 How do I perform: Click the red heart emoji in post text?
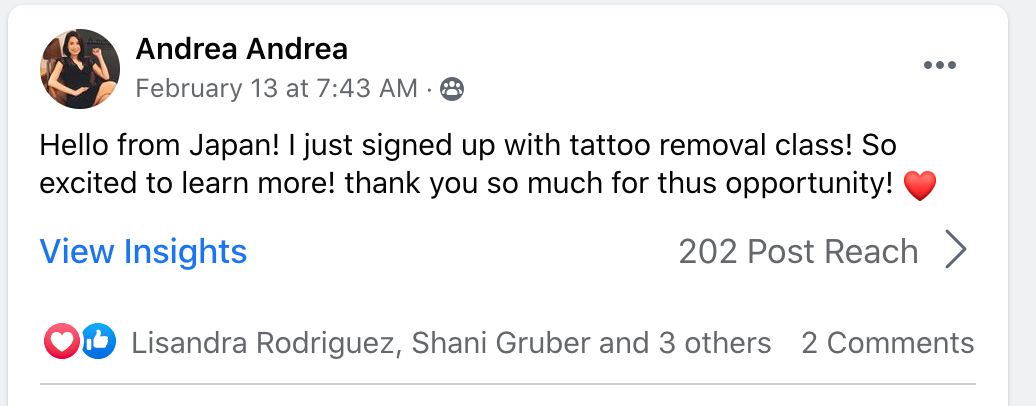pyautogui.click(x=919, y=186)
